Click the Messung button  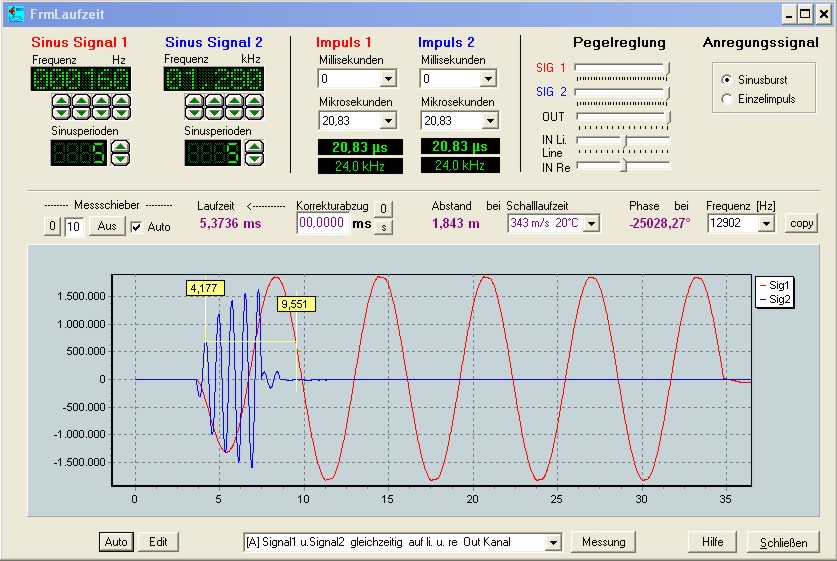tap(603, 542)
